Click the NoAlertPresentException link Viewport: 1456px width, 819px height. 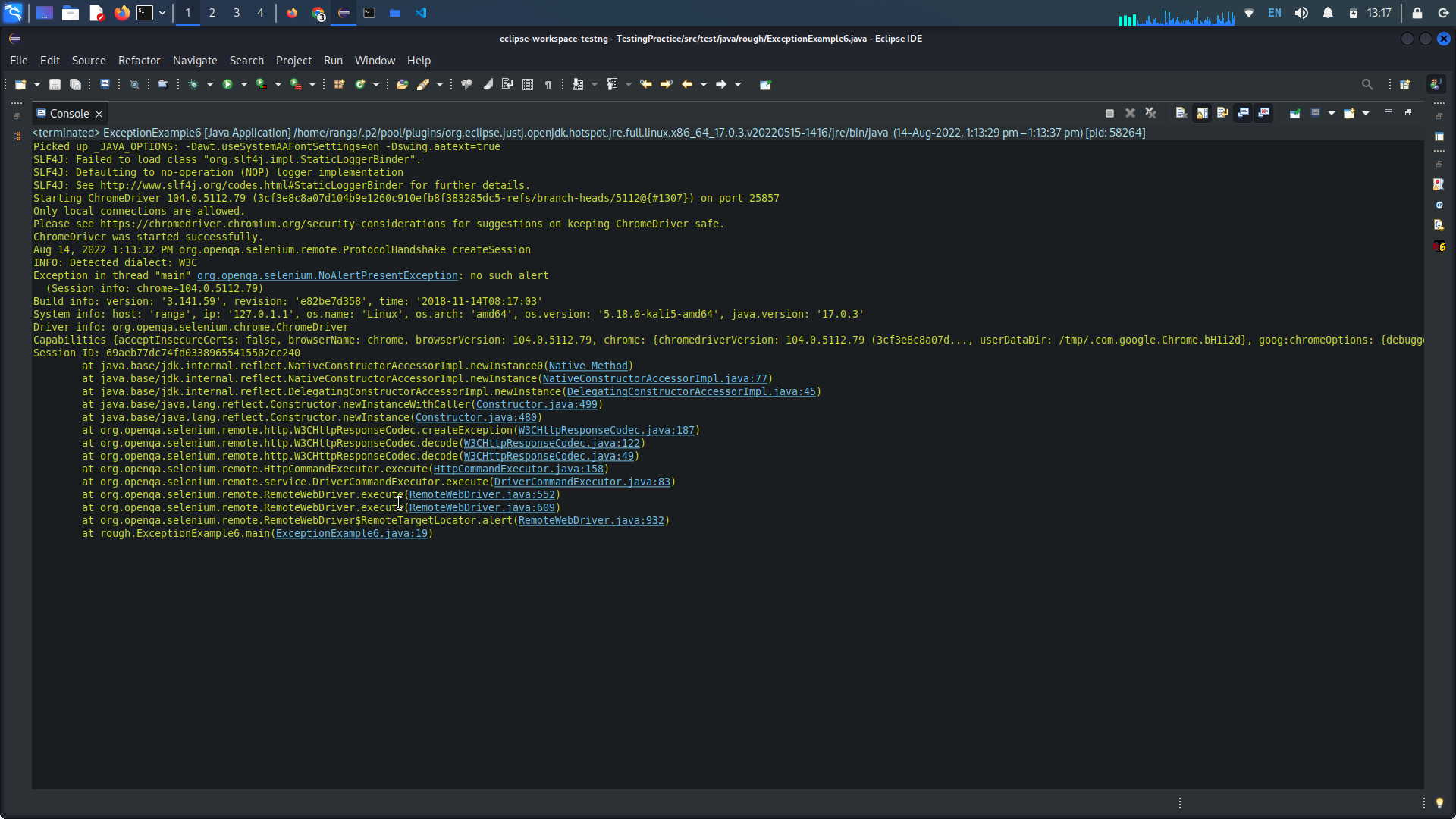tap(327, 275)
